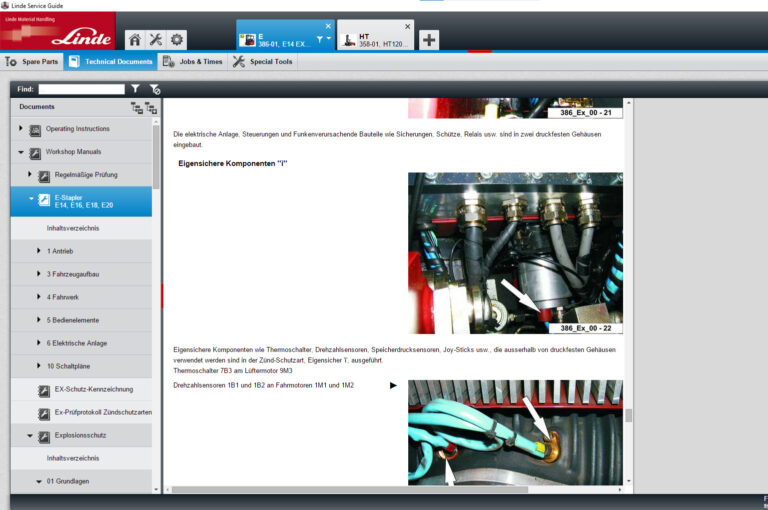
Task: Switch to the E 386-01 vehicle tab
Action: click(x=286, y=35)
